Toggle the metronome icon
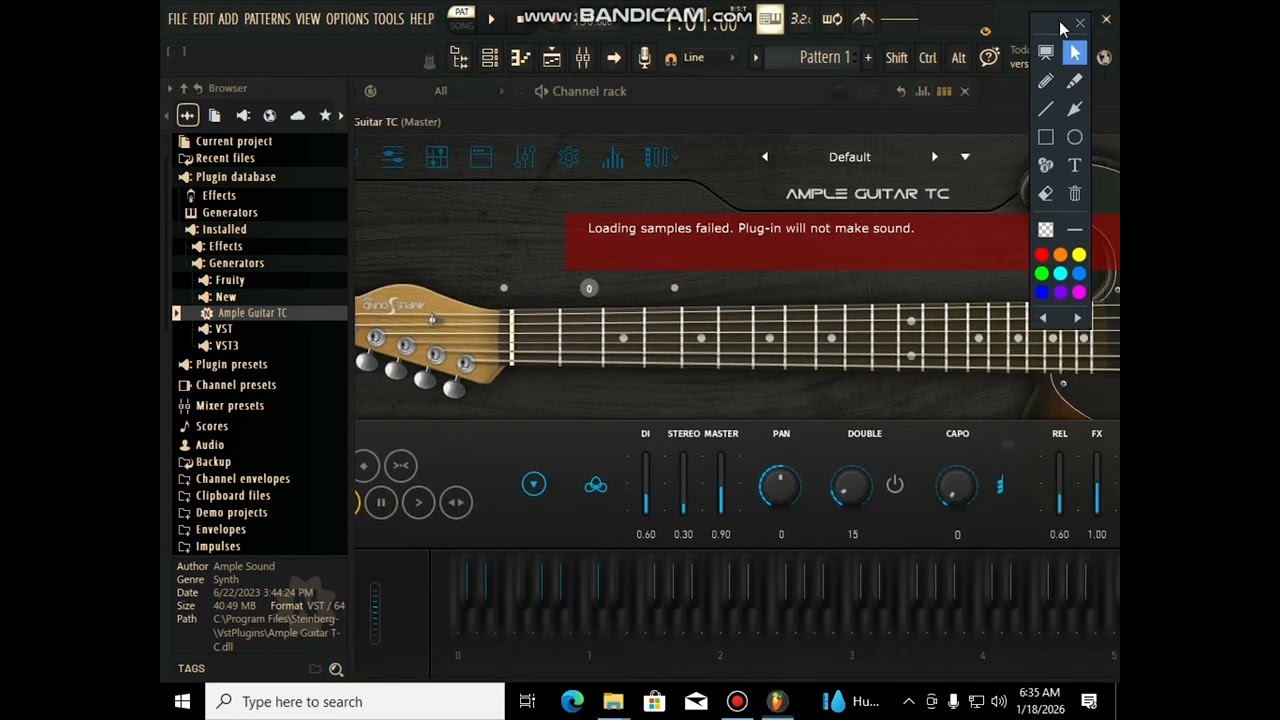The width and height of the screenshot is (1280, 720). pyautogui.click(x=863, y=18)
